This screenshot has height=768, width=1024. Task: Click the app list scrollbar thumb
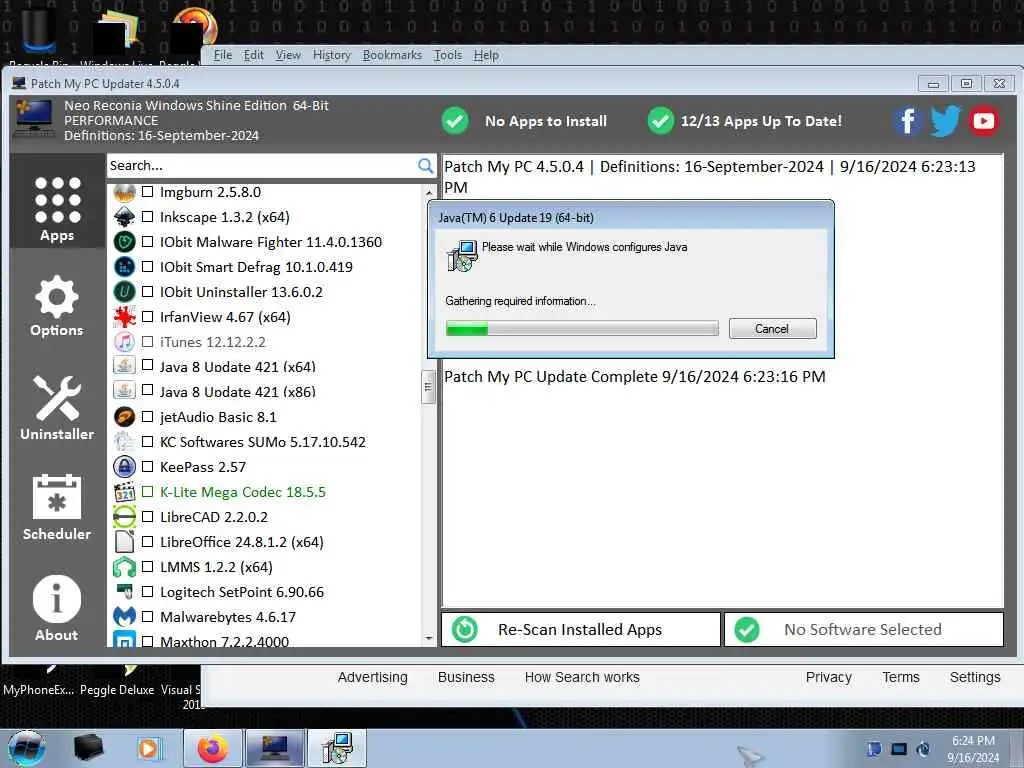coord(428,387)
